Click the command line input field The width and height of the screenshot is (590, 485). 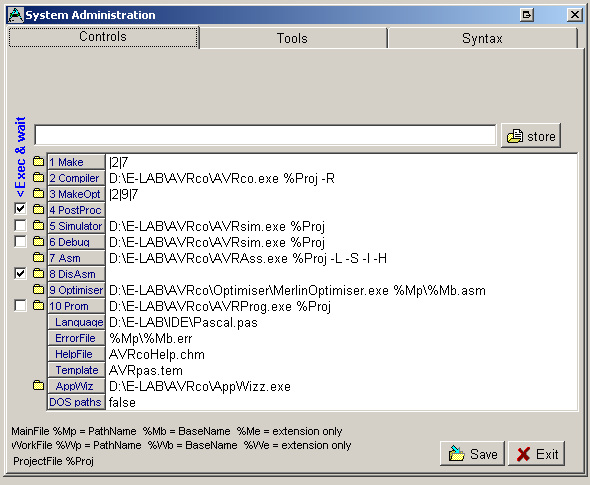pyautogui.click(x=265, y=135)
